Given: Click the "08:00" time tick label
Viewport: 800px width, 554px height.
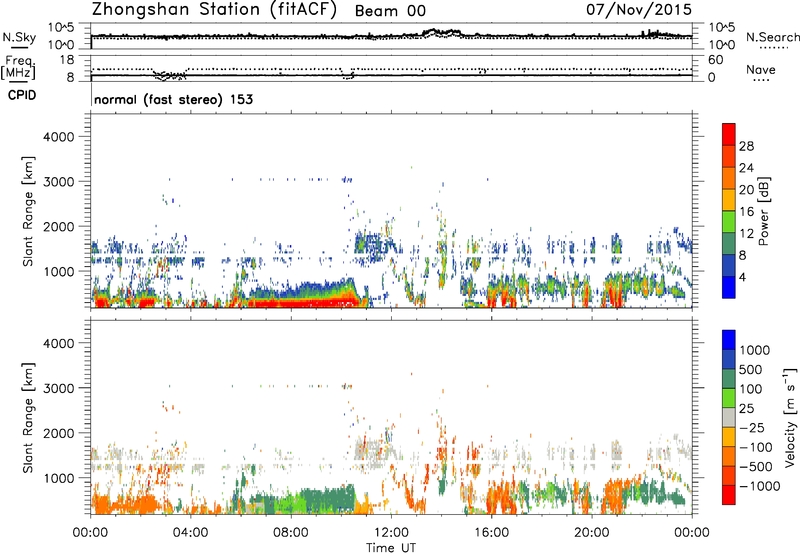Looking at the screenshot, I should pyautogui.click(x=291, y=533).
